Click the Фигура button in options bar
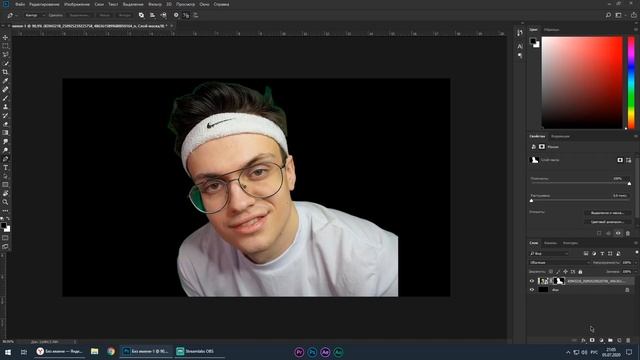Image resolution: width=640 pixels, height=360 pixels. pos(125,15)
